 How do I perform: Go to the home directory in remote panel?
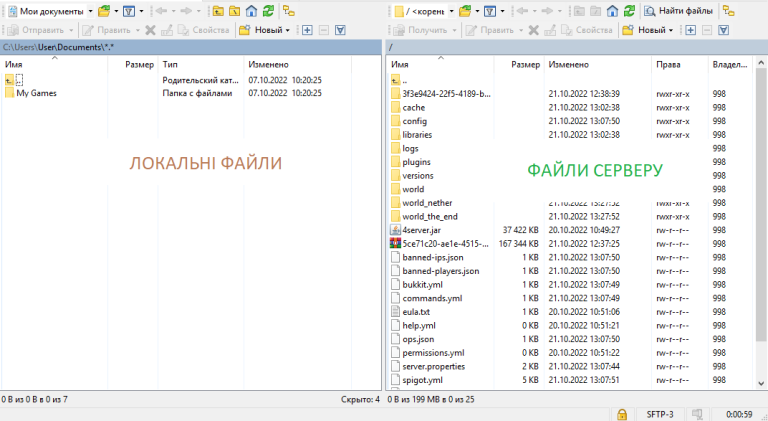[x=613, y=11]
